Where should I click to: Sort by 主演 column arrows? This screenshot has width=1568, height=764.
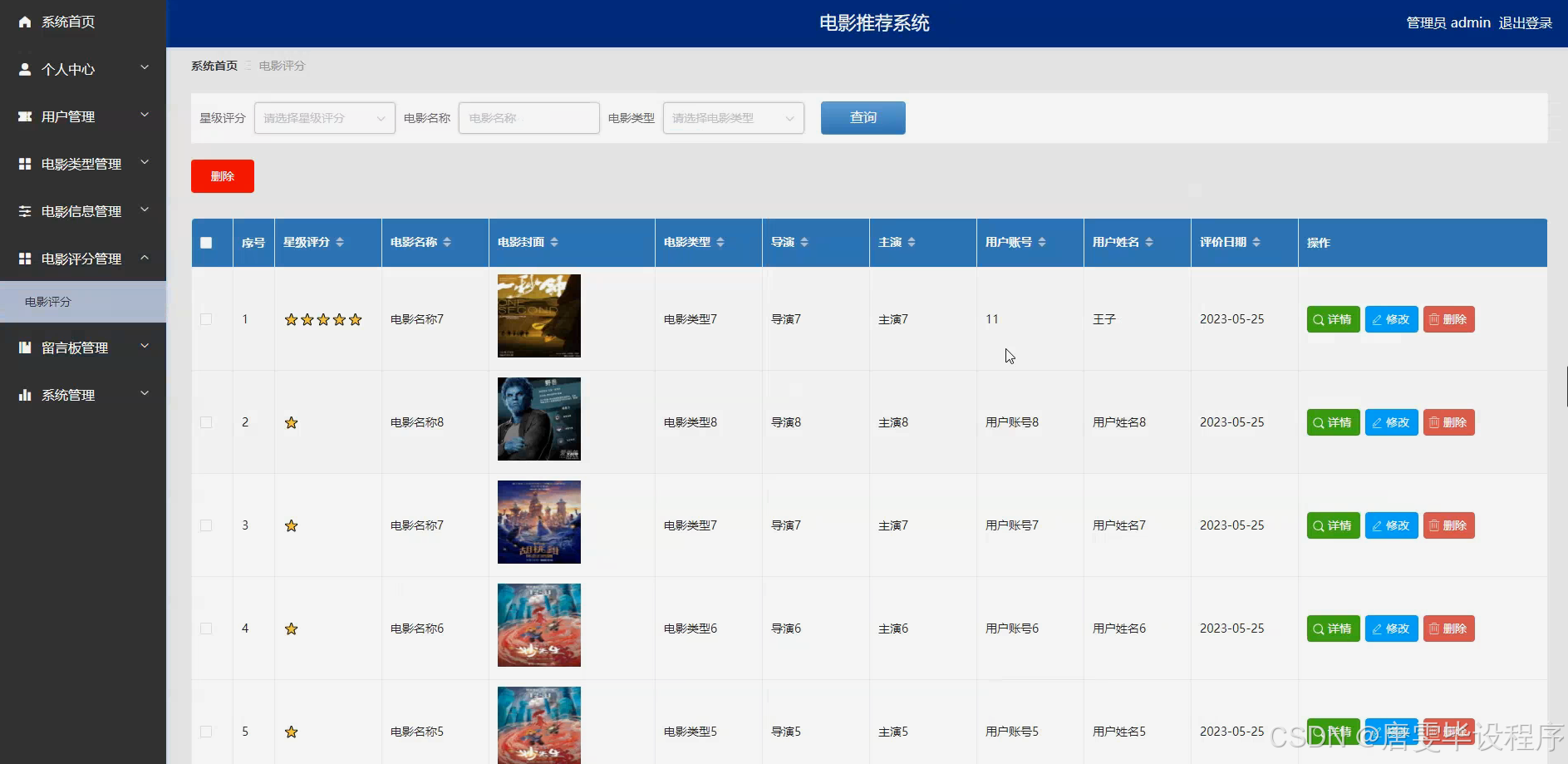(912, 242)
